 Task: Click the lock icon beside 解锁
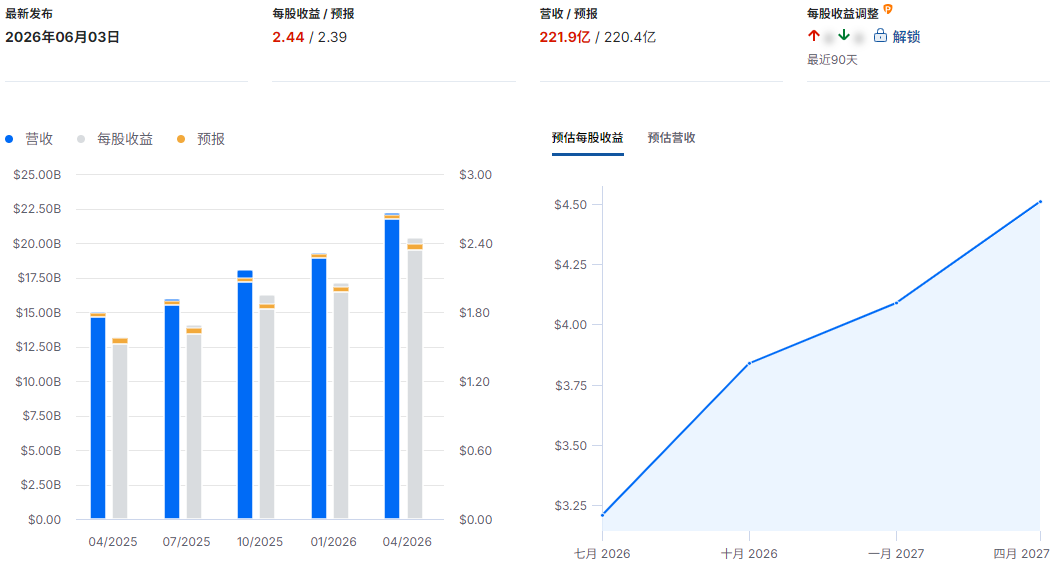pyautogui.click(x=880, y=36)
